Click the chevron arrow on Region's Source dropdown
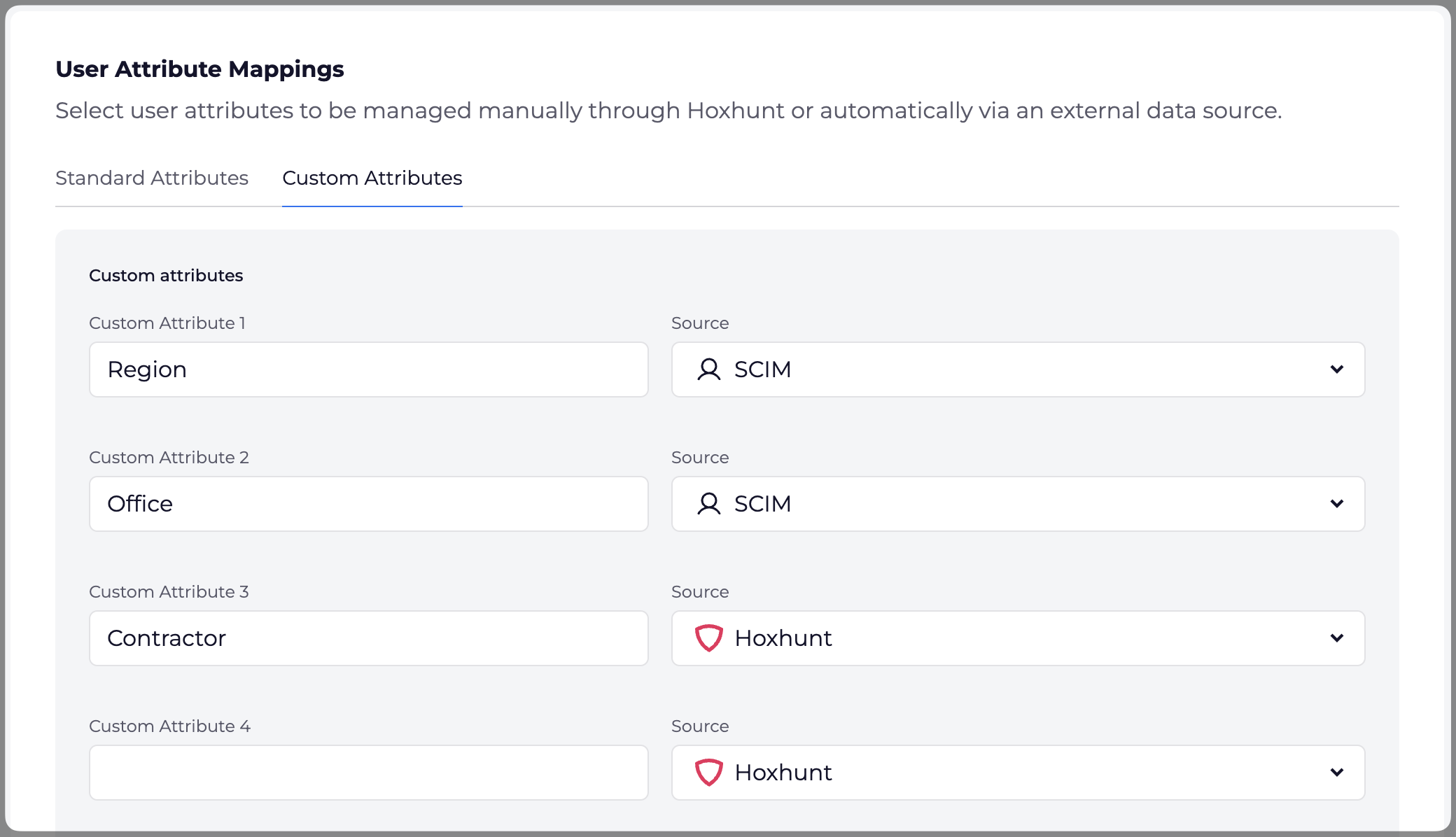The image size is (1456, 837). click(1337, 370)
